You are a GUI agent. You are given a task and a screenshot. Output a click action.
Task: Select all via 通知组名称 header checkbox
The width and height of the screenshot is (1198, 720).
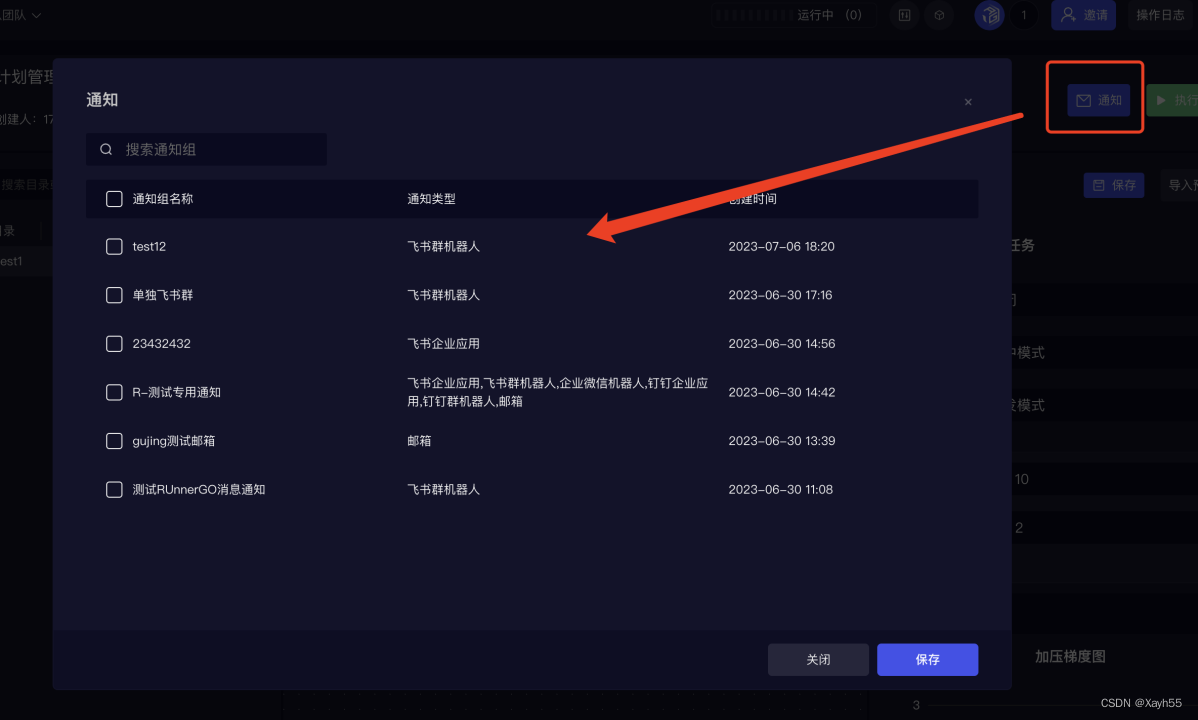click(114, 199)
